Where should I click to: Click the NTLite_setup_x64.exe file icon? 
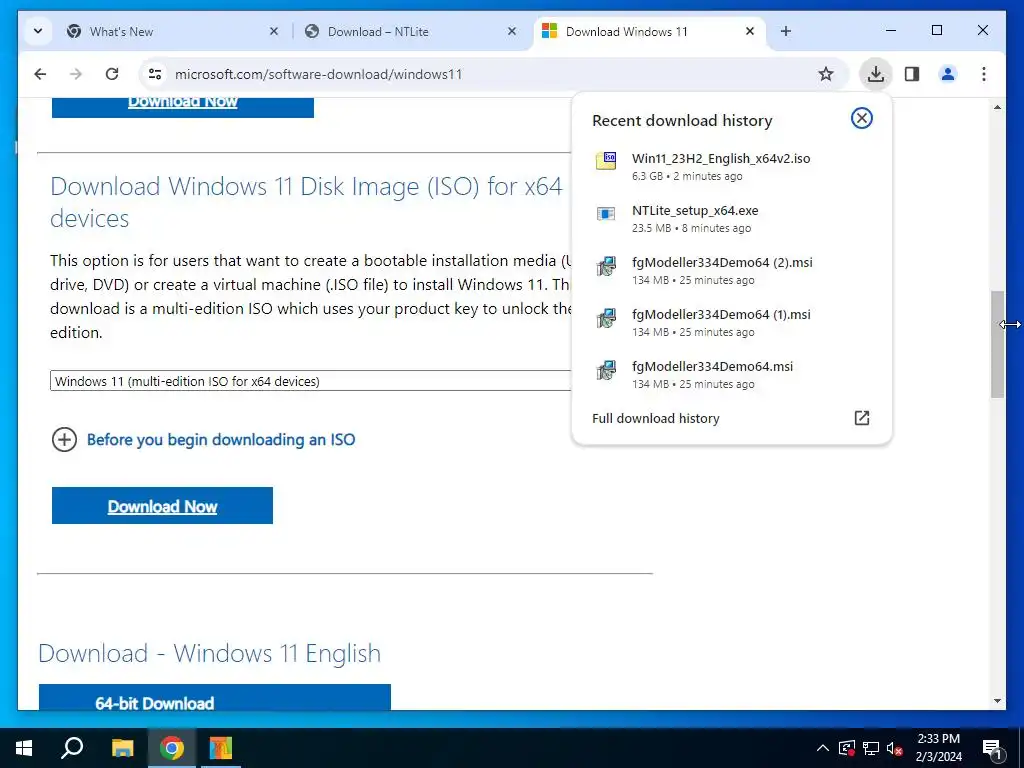coord(606,213)
